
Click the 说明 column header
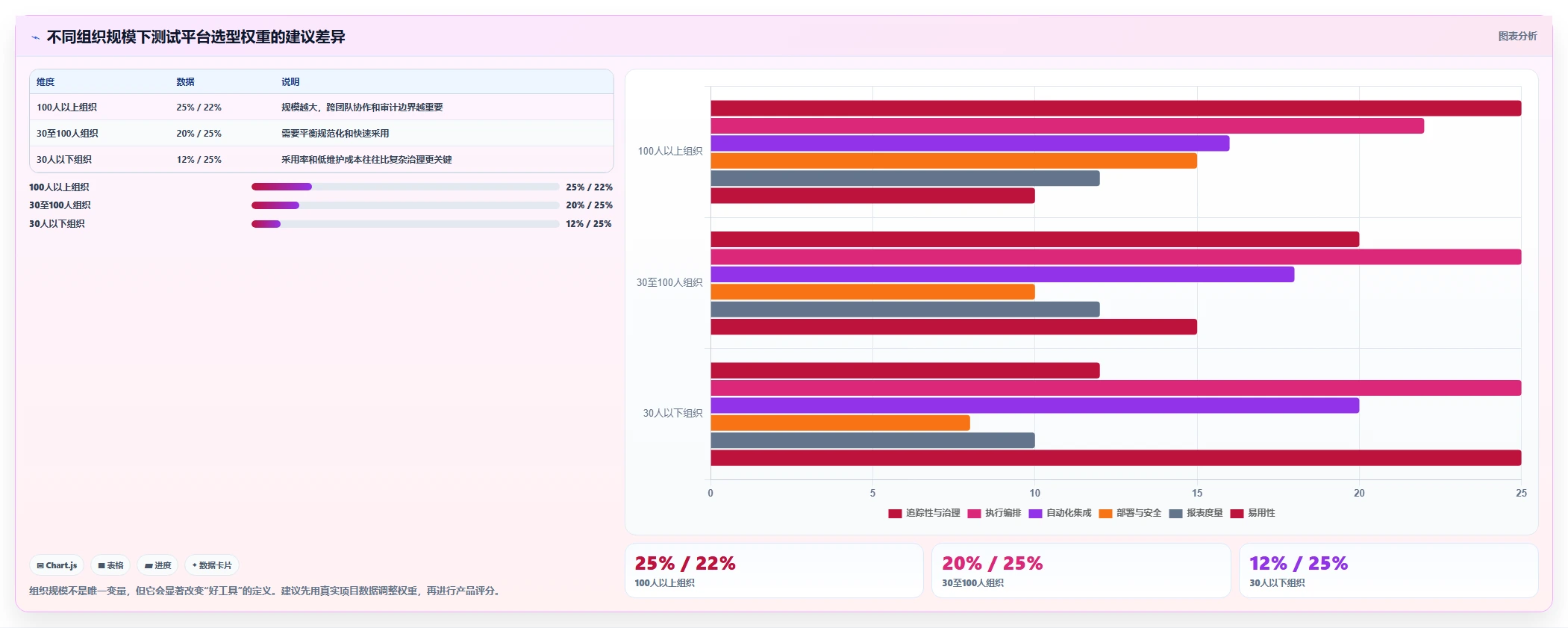pyautogui.click(x=290, y=82)
